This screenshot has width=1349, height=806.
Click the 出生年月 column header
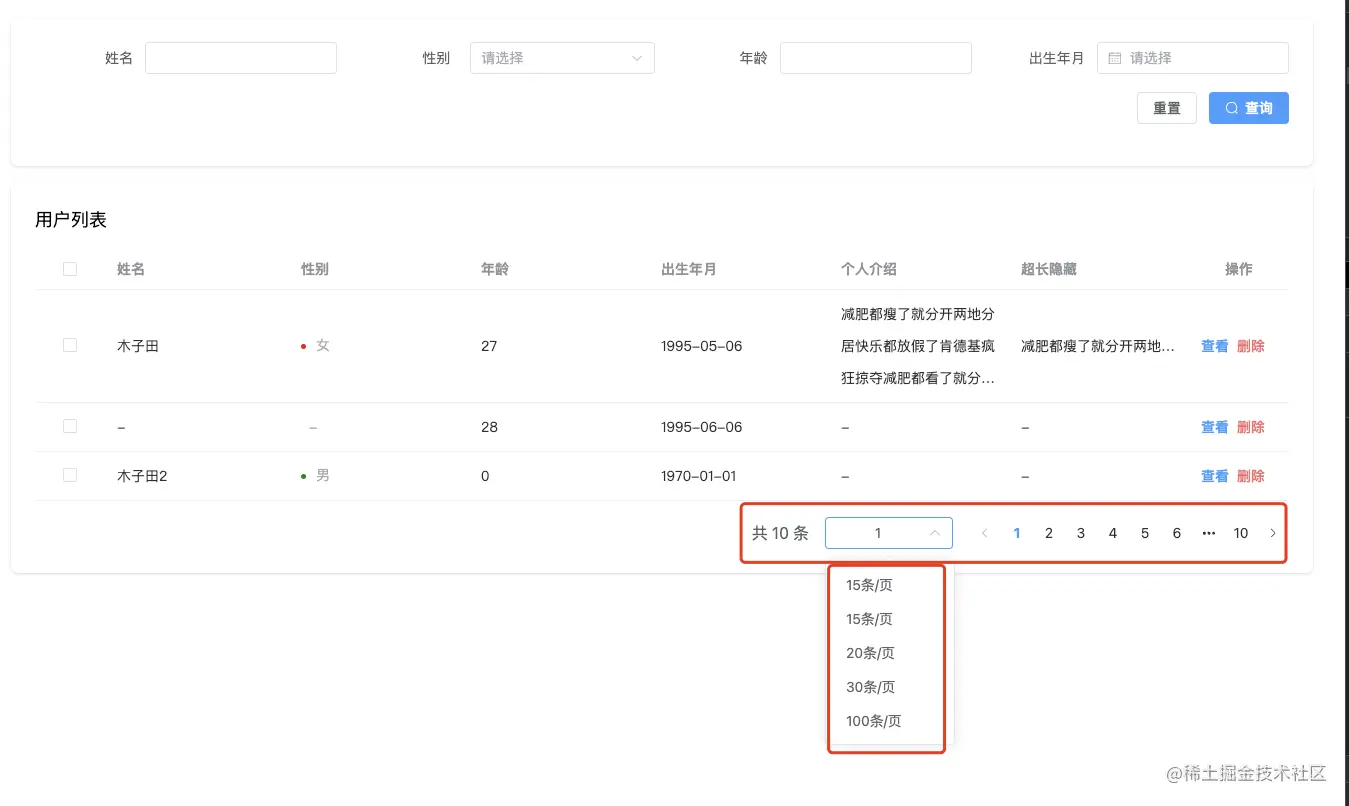[x=689, y=269]
